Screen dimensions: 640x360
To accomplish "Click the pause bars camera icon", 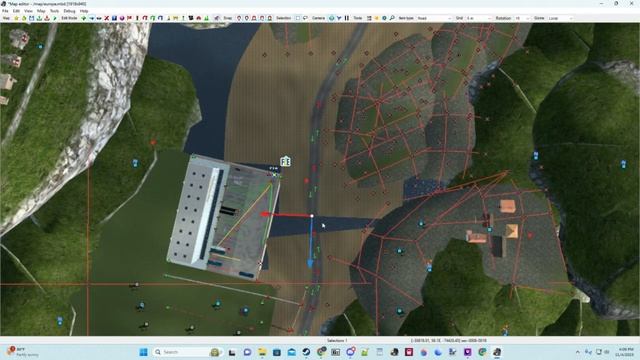I will (347, 18).
